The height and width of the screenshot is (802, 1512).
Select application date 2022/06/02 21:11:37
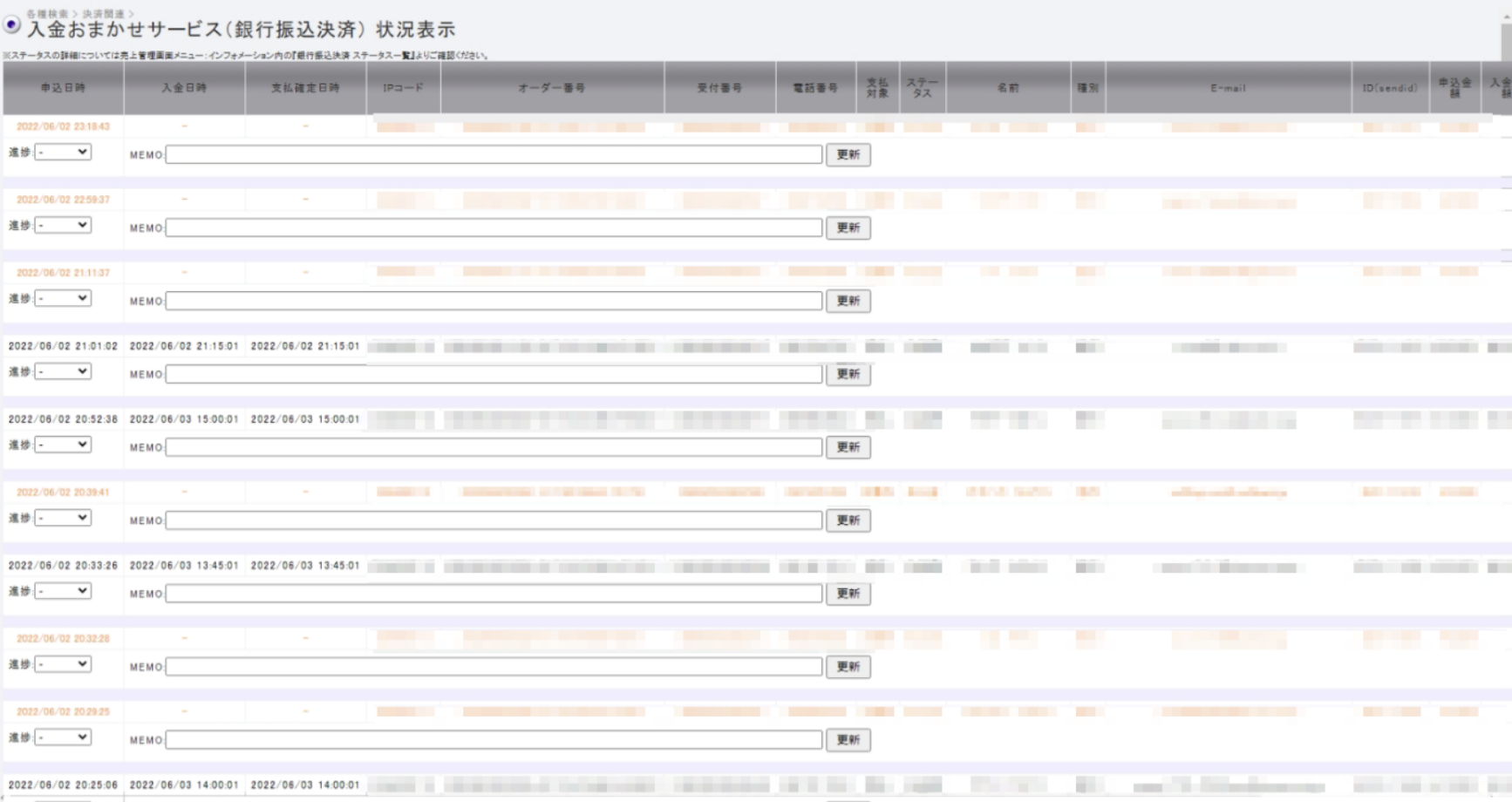[63, 273]
